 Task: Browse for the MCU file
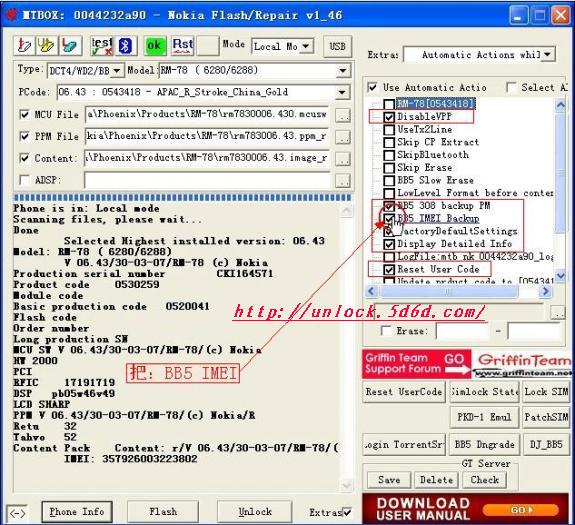coord(343,115)
